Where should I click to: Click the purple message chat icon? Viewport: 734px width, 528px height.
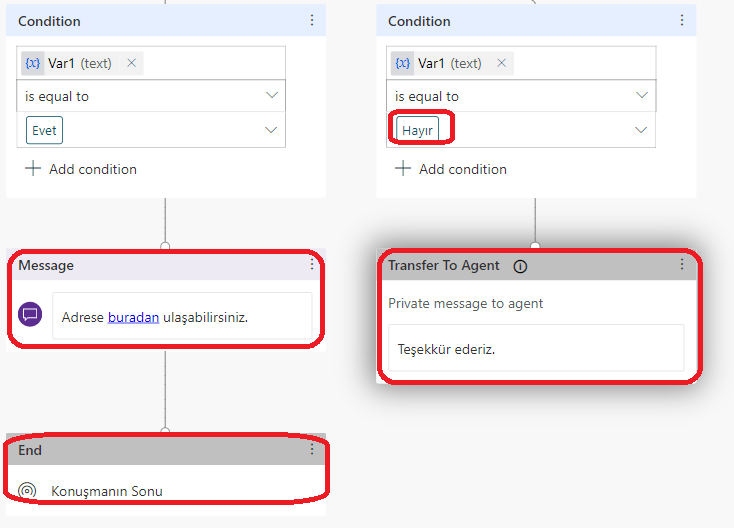pyautogui.click(x=30, y=314)
